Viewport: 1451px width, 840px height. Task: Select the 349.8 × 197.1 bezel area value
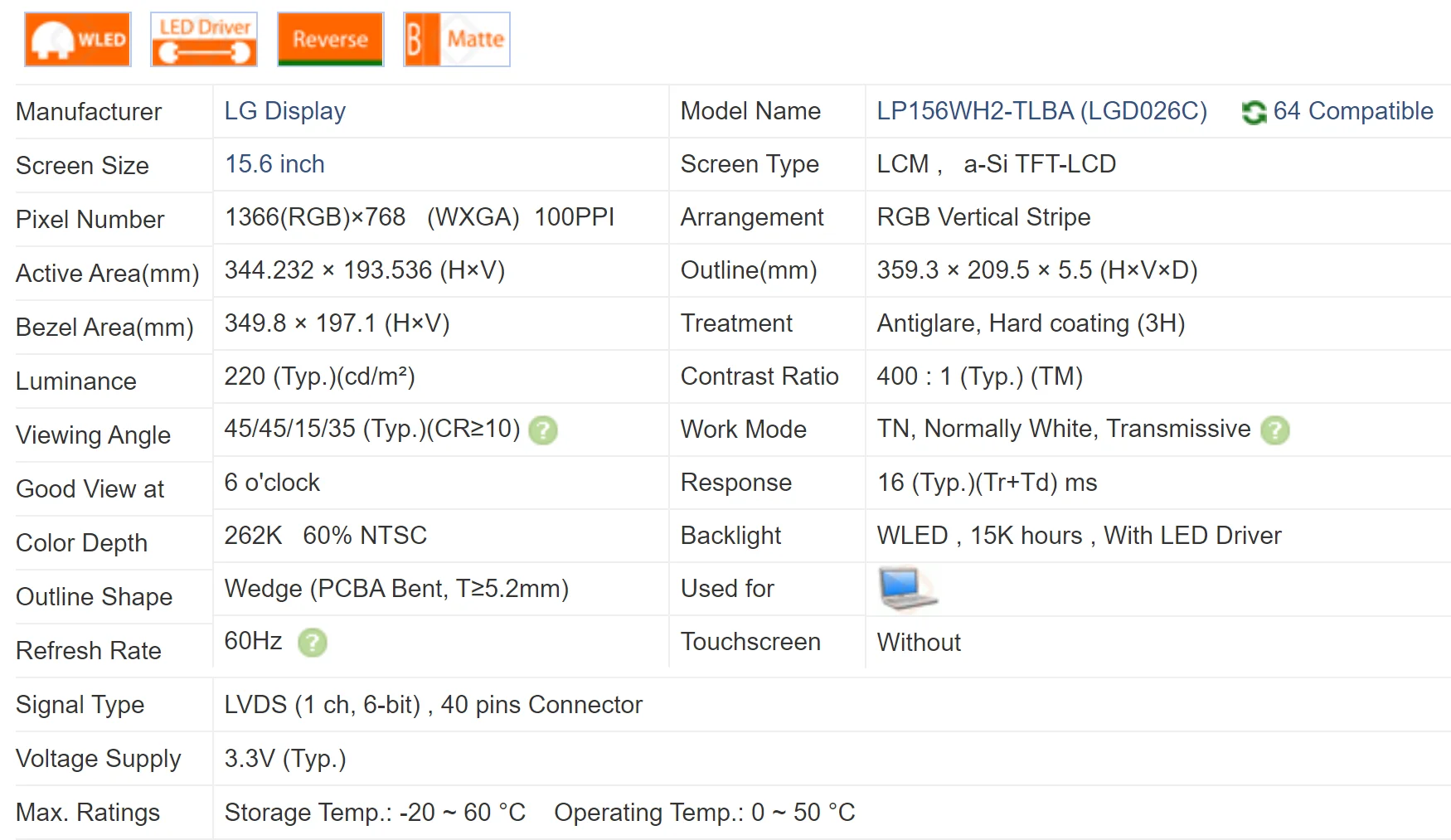(337, 323)
